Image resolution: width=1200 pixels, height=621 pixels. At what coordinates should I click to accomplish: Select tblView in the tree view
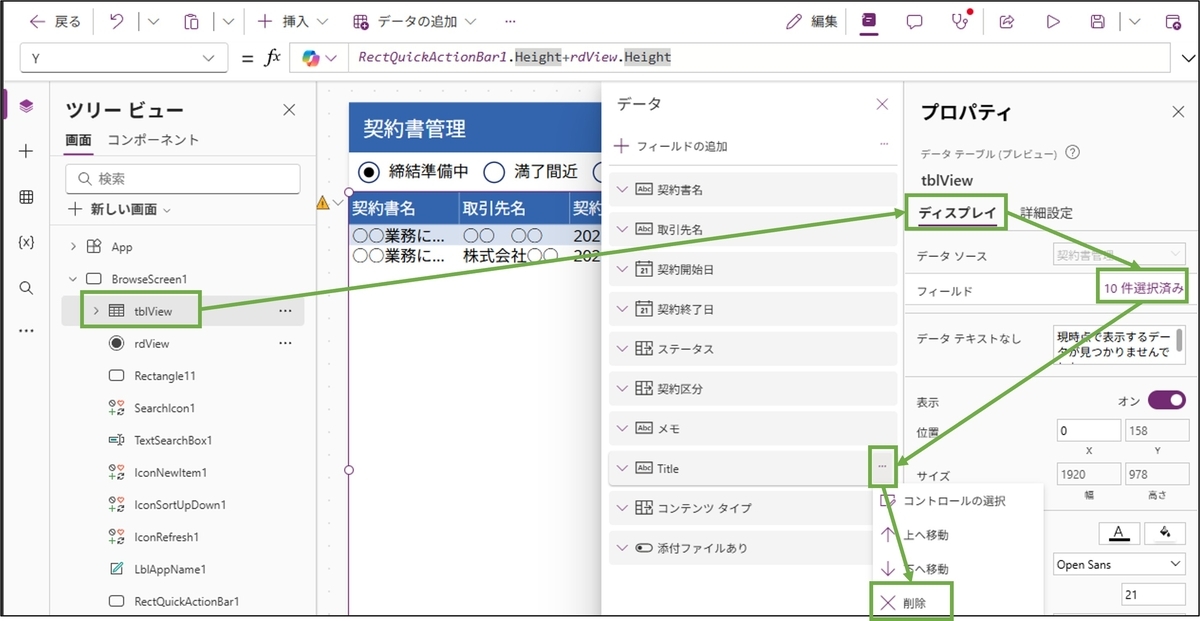click(153, 311)
